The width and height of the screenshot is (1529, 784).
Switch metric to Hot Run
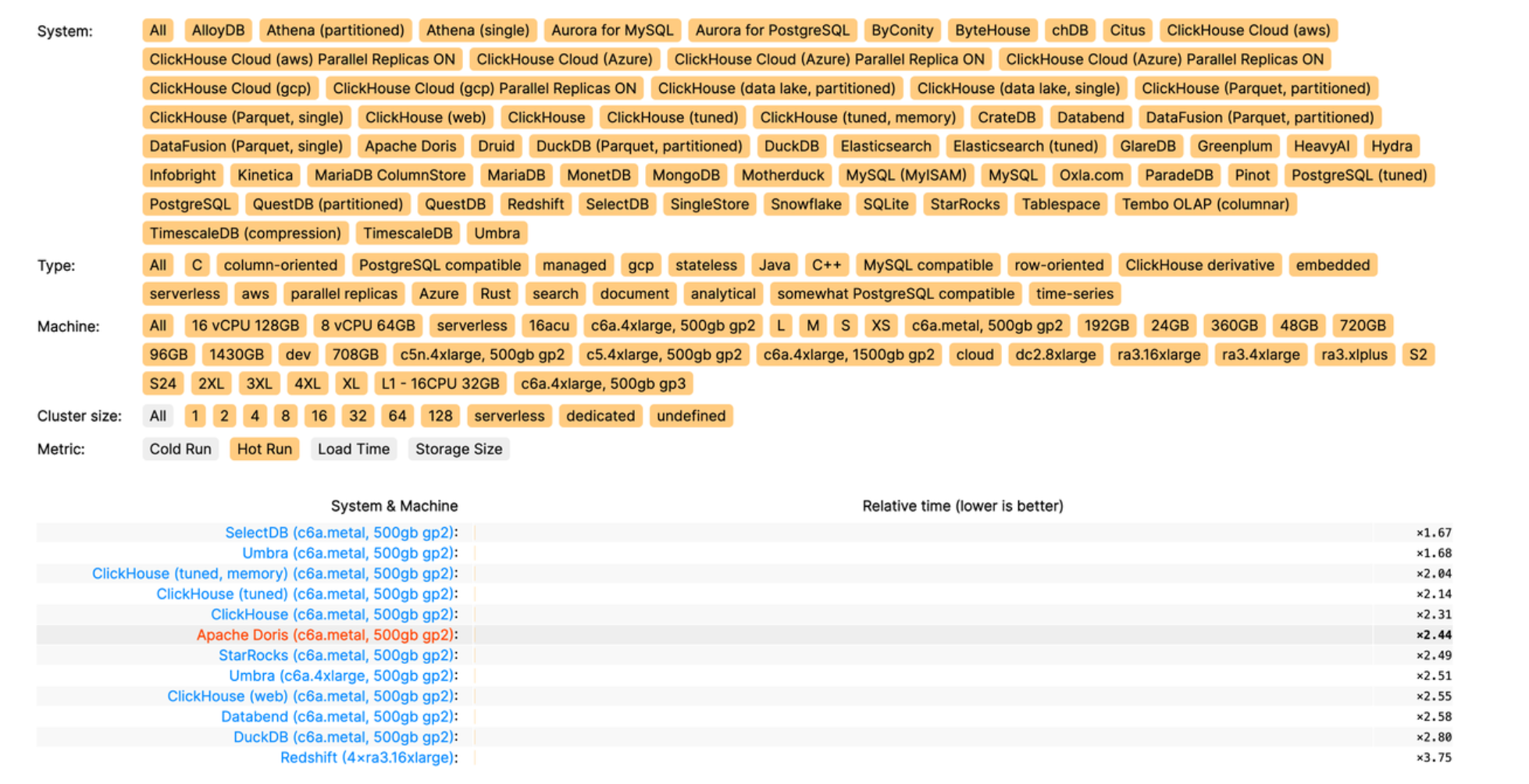click(265, 449)
